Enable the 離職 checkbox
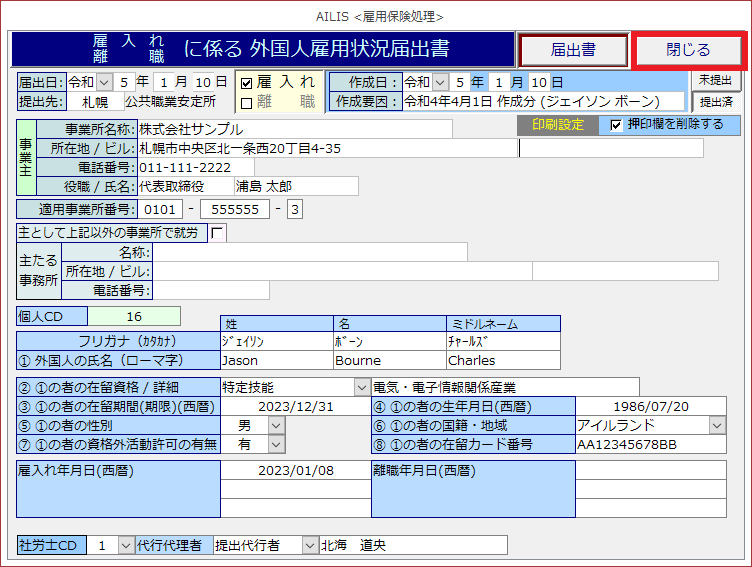Screen dimensions: 752x567 pyautogui.click(x=247, y=102)
